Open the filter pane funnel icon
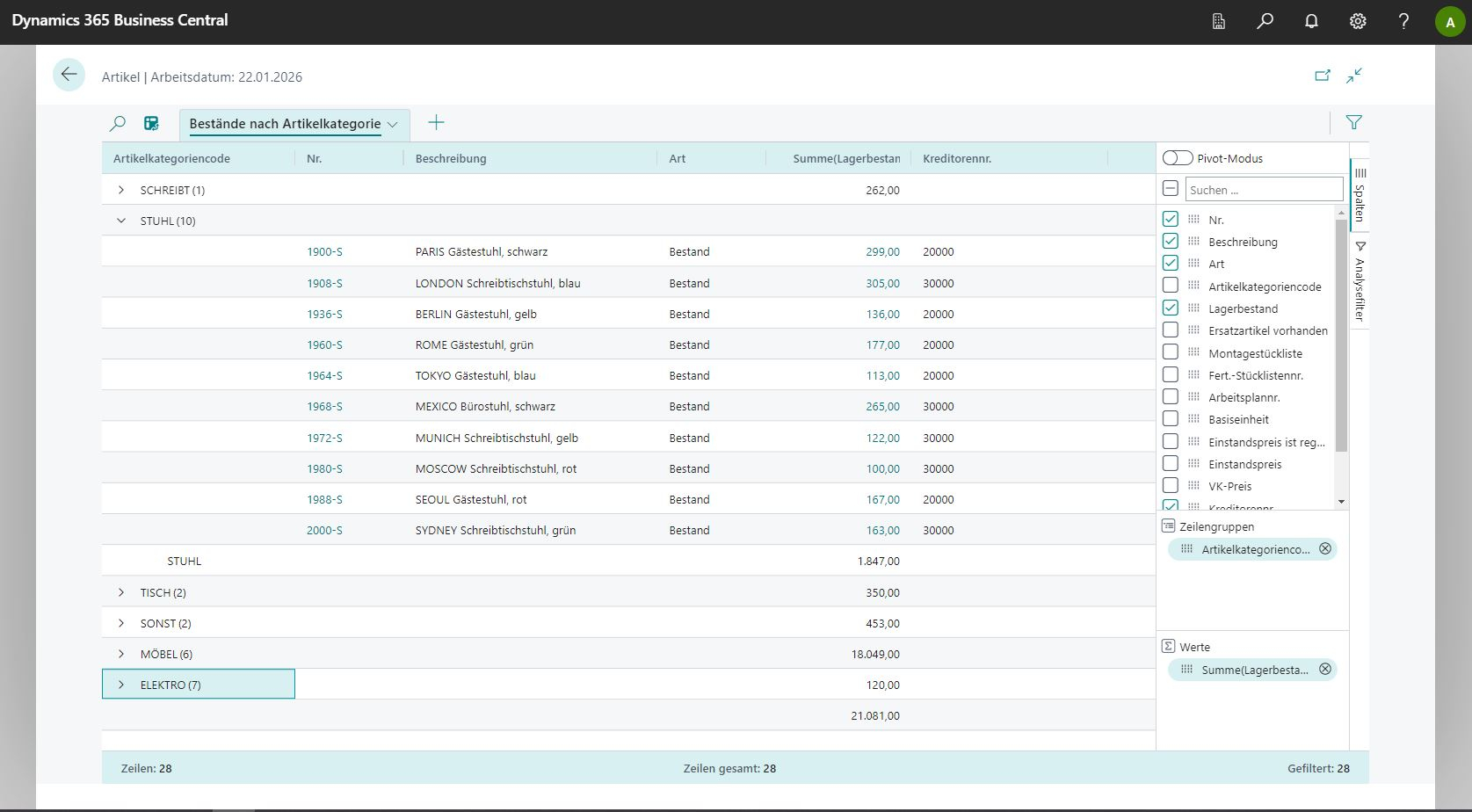The width and height of the screenshot is (1472, 812). tap(1353, 123)
